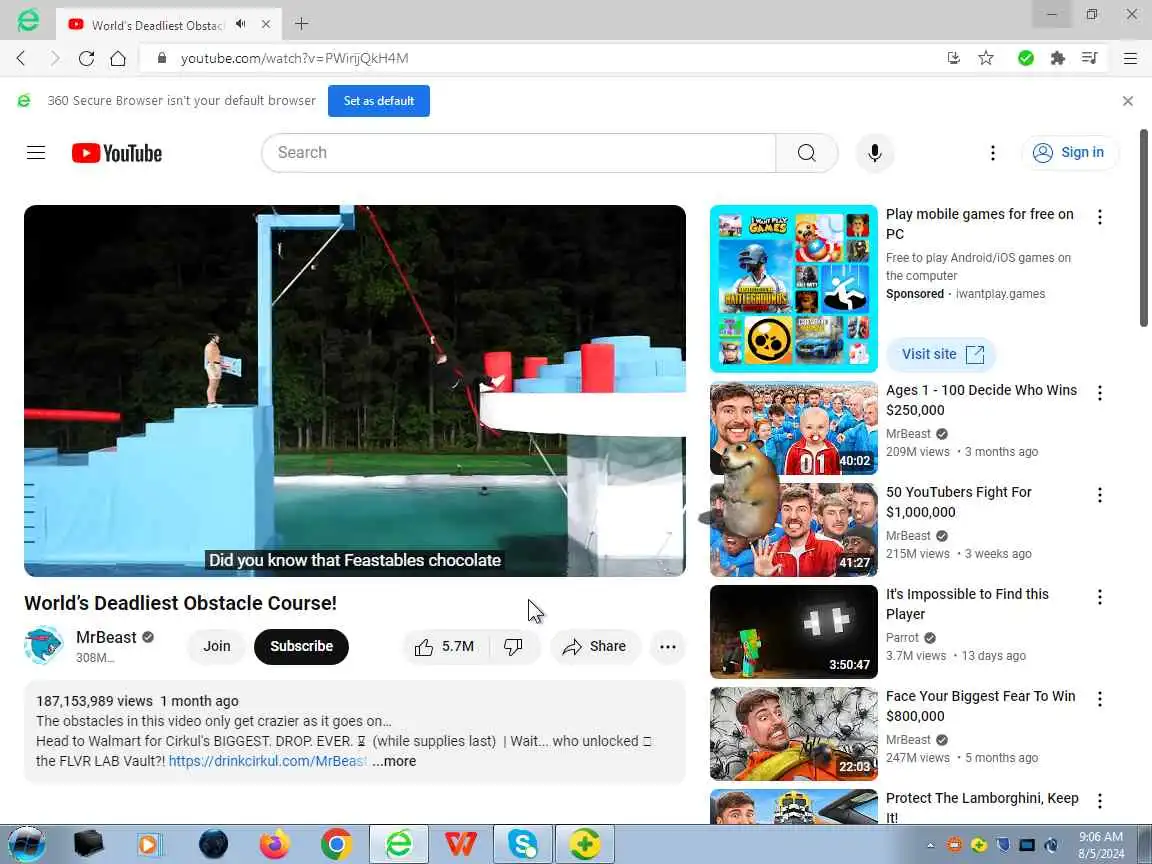Open the Protect The Lamborghini video title

[x=982, y=807]
